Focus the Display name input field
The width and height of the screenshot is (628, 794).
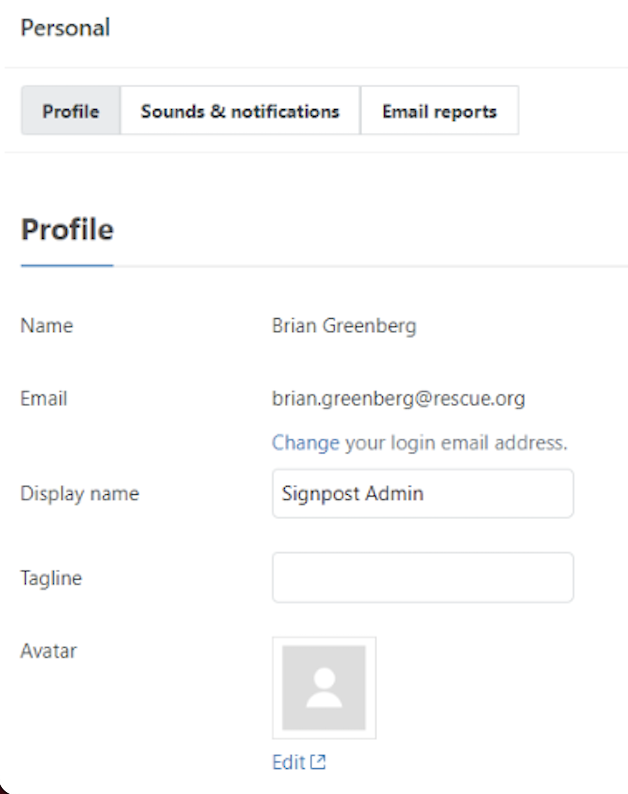422,494
